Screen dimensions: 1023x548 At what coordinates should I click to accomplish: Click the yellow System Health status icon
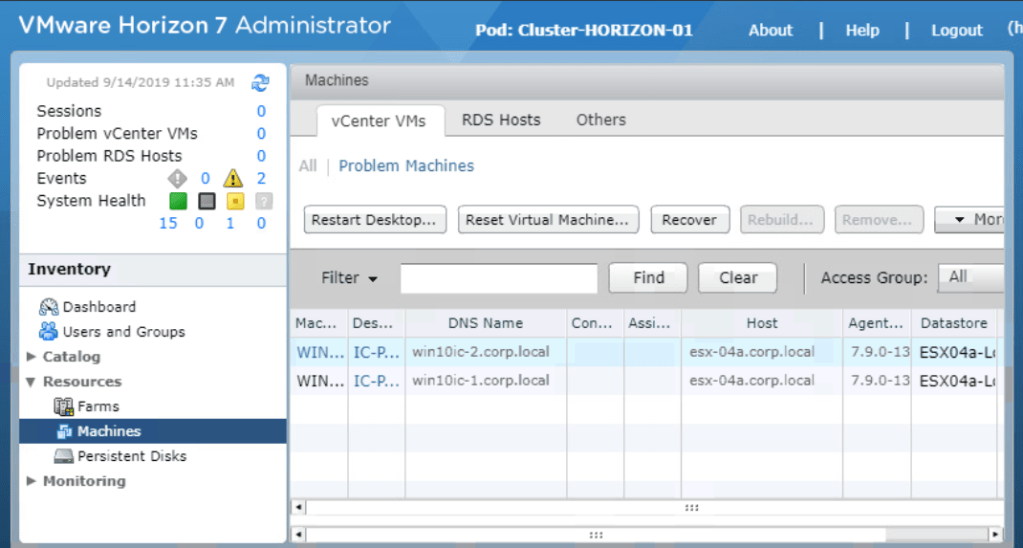(x=235, y=201)
